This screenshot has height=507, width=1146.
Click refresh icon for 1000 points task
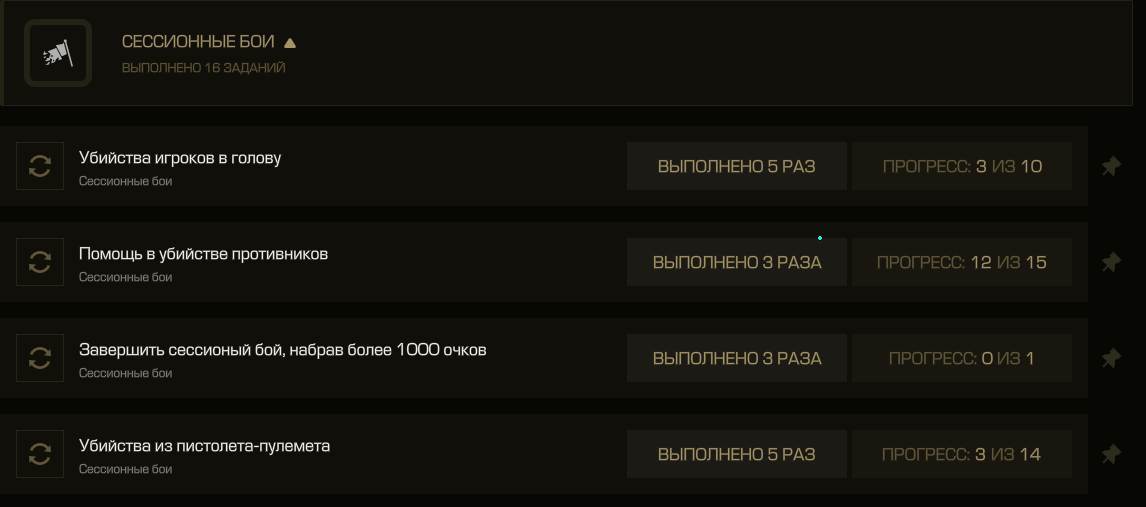[x=40, y=358]
